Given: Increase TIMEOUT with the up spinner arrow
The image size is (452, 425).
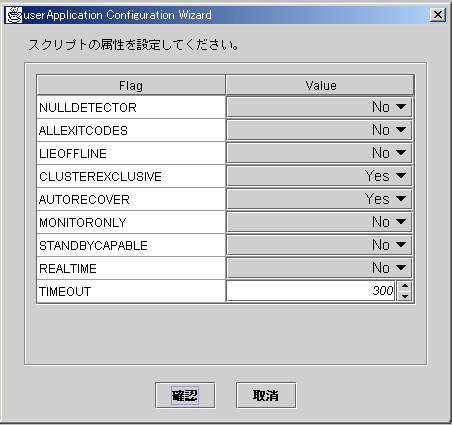Looking at the screenshot, I should 405,286.
